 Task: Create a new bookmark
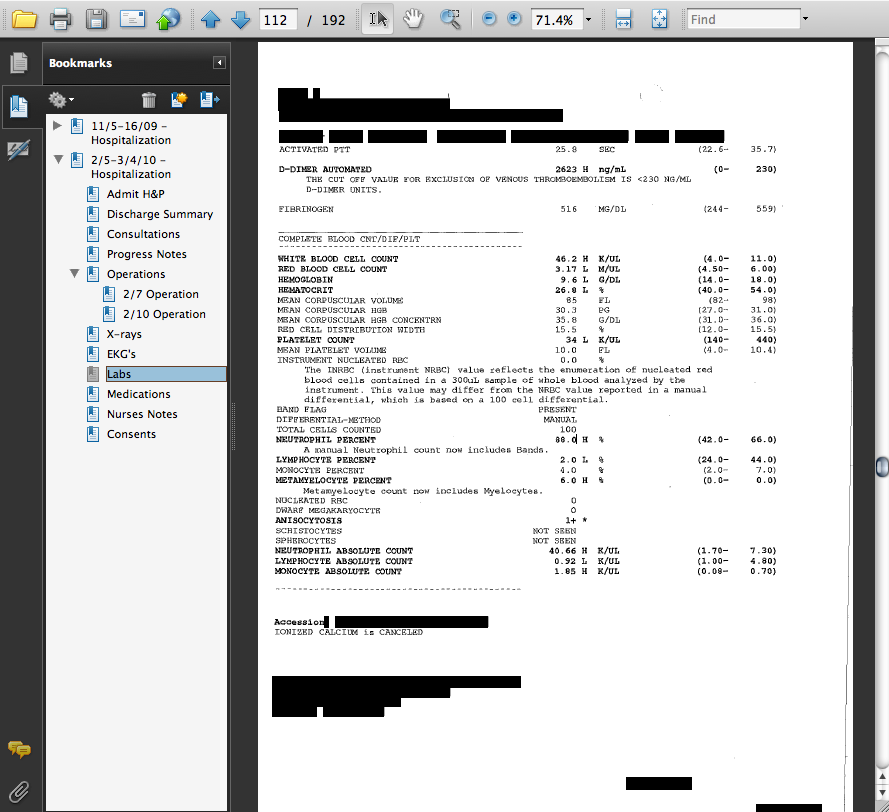tap(179, 100)
